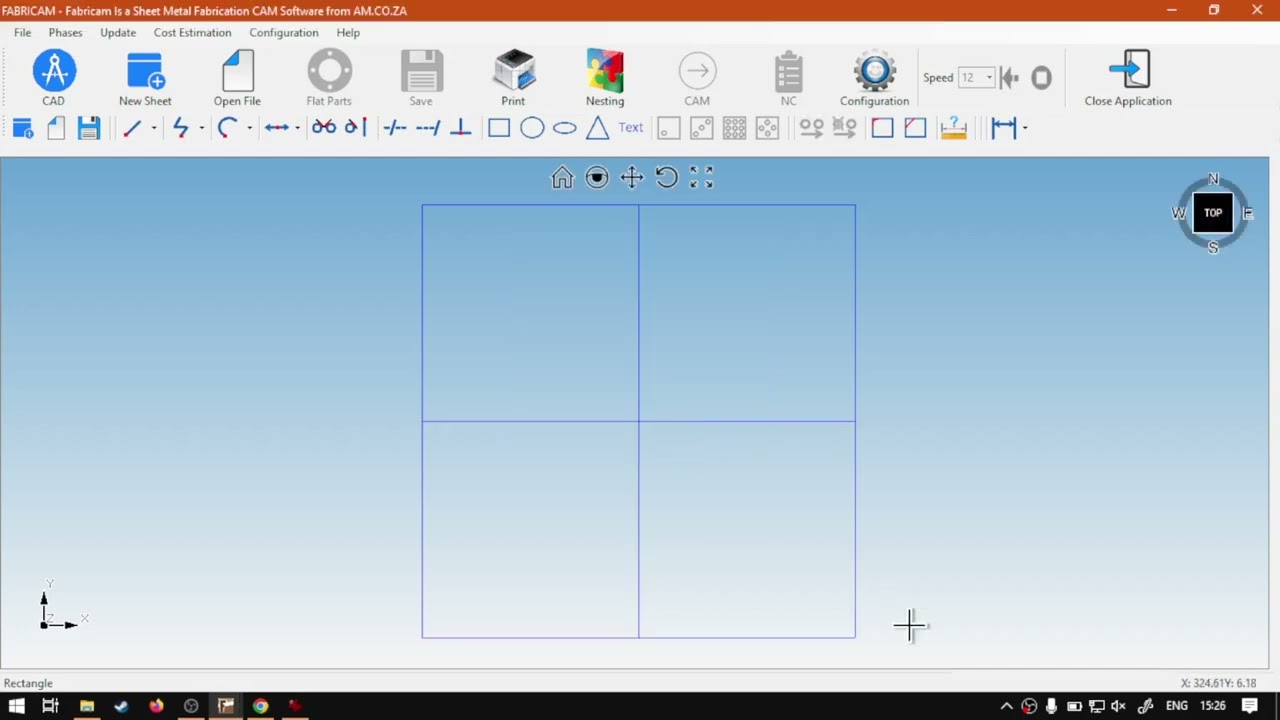Click the Open File icon
This screenshot has width=1280, height=720.
[238, 71]
